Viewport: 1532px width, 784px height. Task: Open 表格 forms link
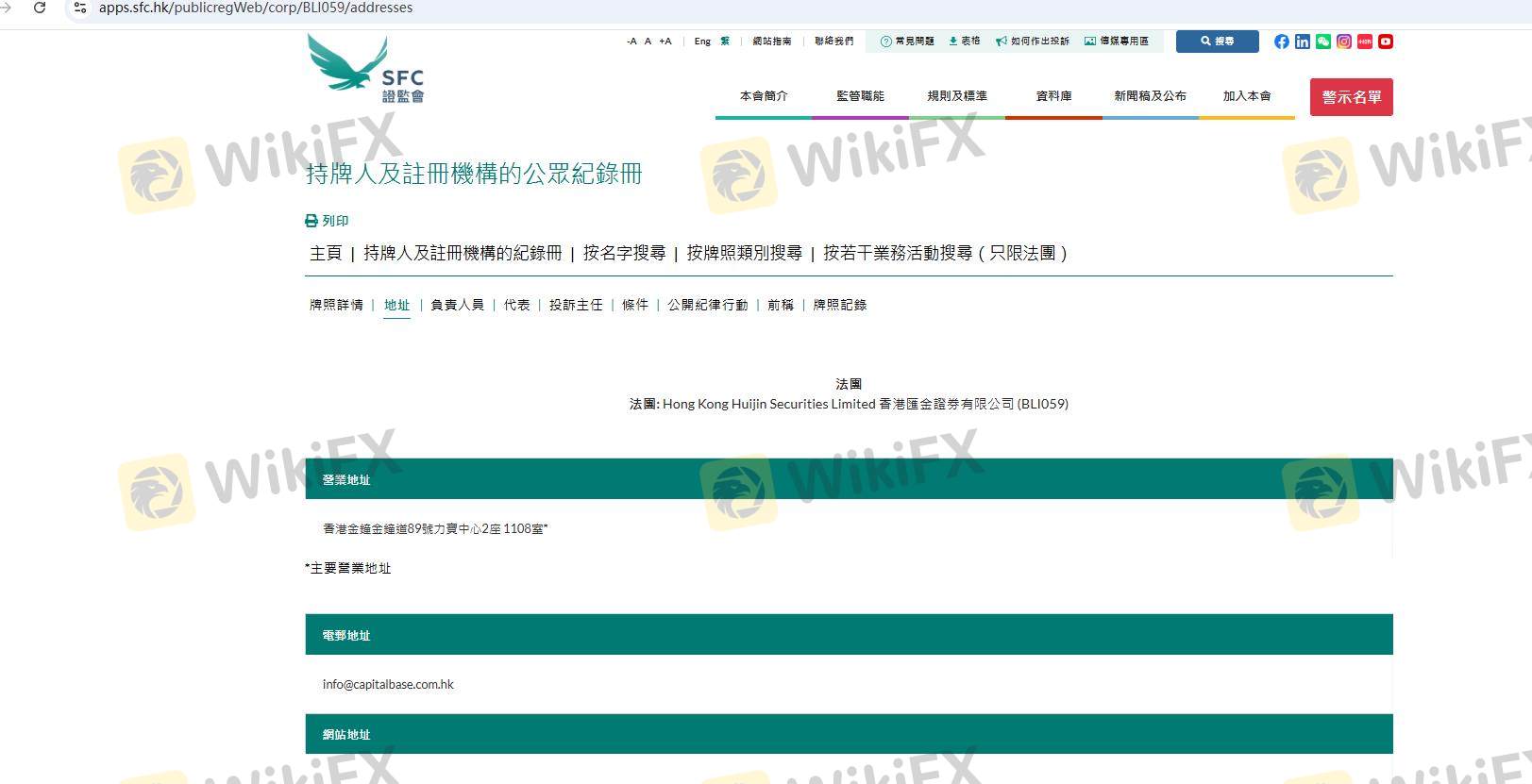(x=965, y=42)
